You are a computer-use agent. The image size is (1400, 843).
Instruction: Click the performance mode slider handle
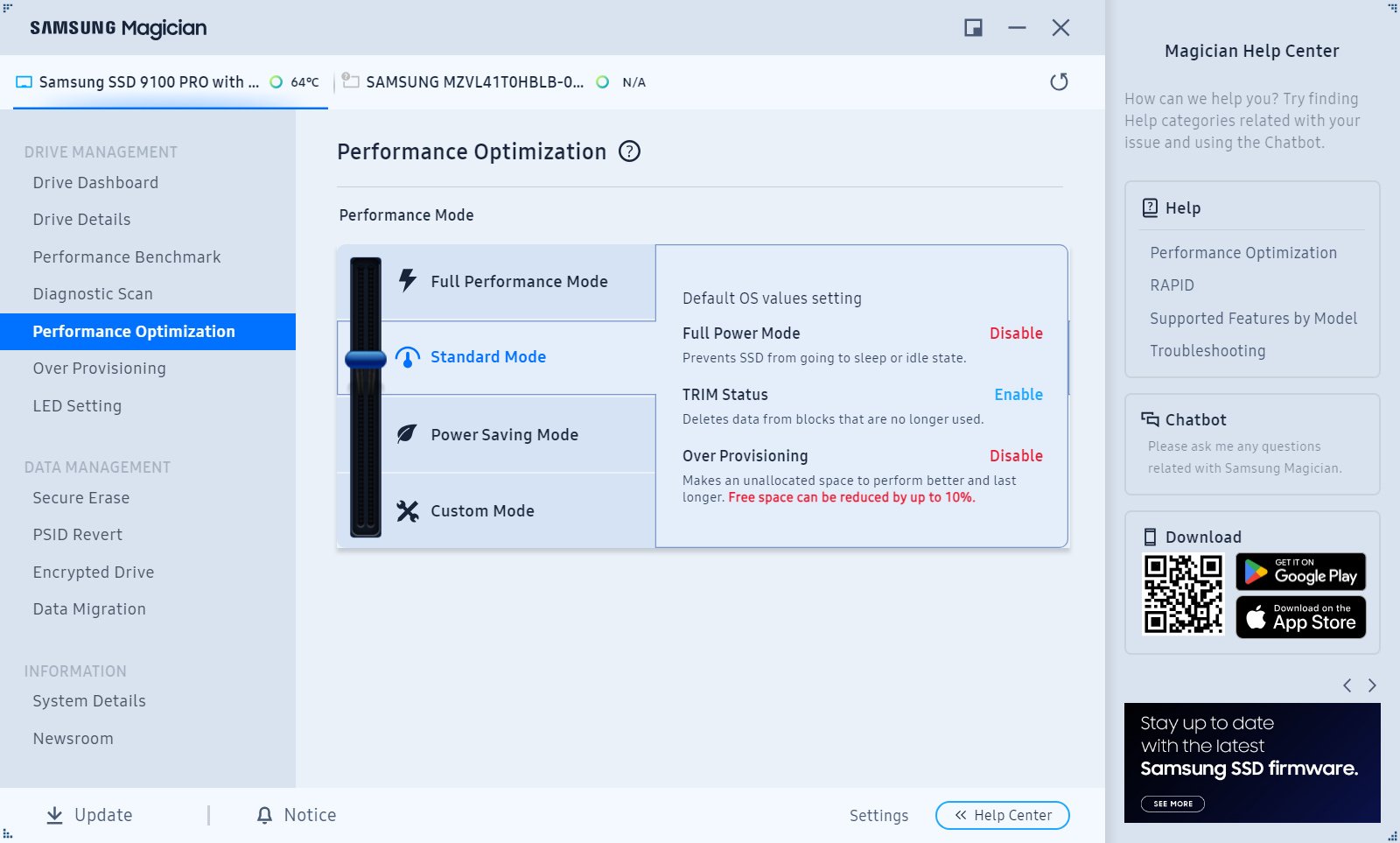366,359
